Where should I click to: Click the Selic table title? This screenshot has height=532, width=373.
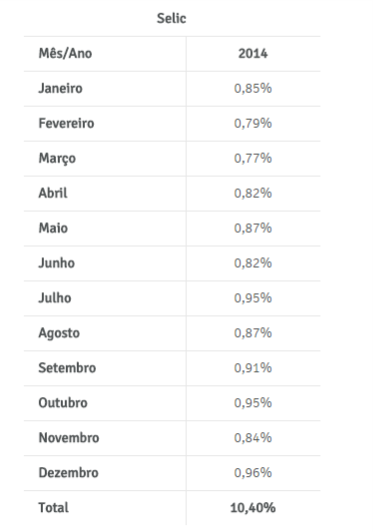171,18
